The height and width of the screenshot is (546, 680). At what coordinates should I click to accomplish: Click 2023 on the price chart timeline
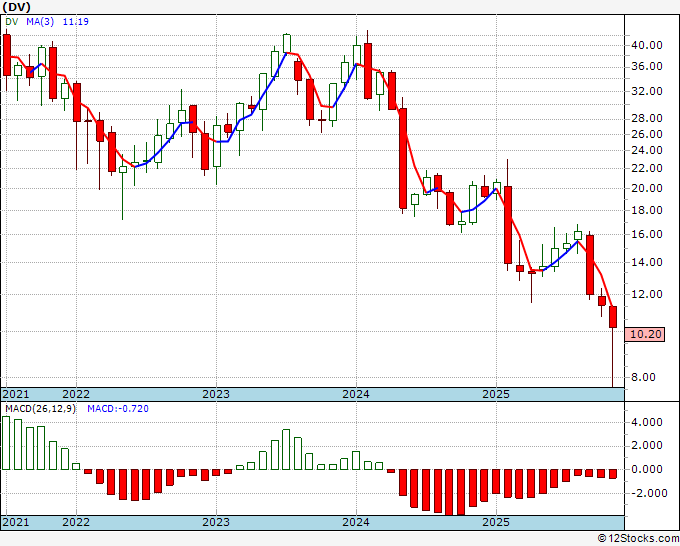pyautogui.click(x=216, y=394)
